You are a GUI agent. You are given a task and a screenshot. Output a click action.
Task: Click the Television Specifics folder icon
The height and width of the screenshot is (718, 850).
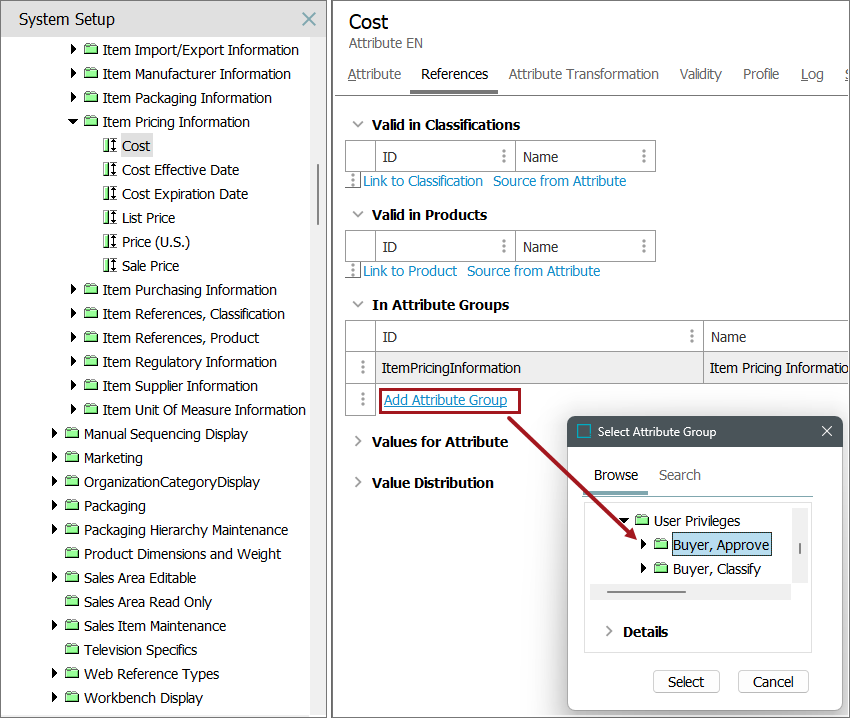tap(72, 650)
